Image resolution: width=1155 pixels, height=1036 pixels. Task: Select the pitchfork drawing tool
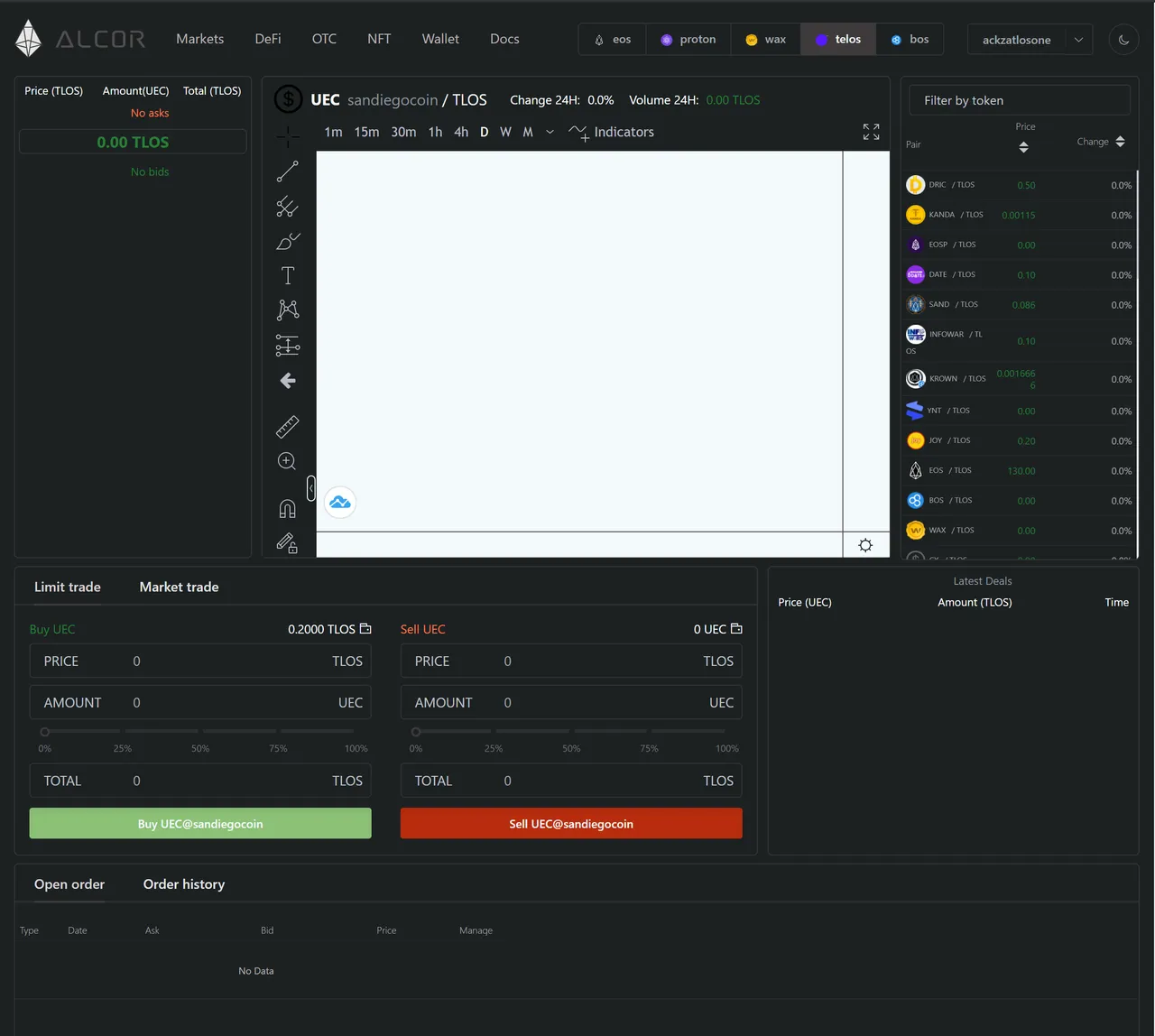288,207
